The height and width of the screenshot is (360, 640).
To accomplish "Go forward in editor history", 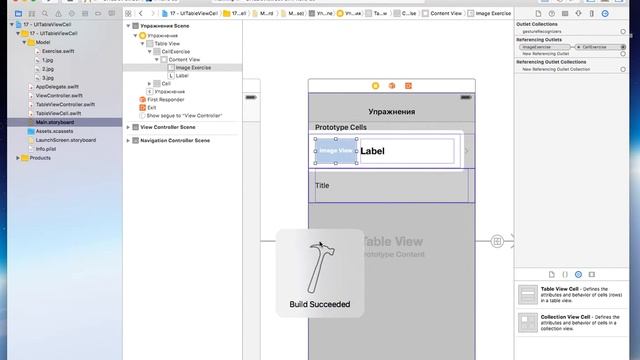I will coord(153,13).
